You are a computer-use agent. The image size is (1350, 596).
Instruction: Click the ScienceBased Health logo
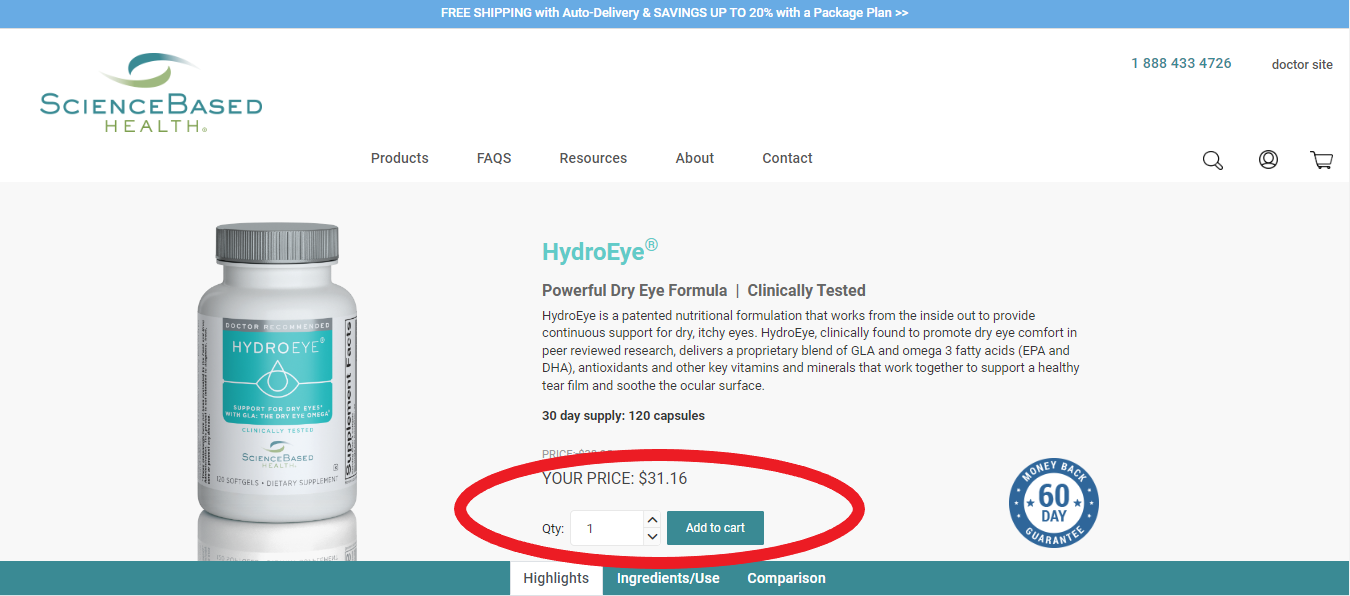pos(151,93)
